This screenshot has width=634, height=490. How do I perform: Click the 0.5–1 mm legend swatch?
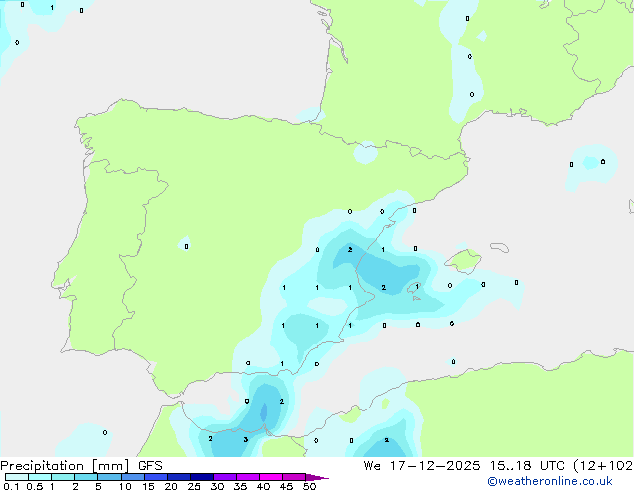tap(40, 477)
